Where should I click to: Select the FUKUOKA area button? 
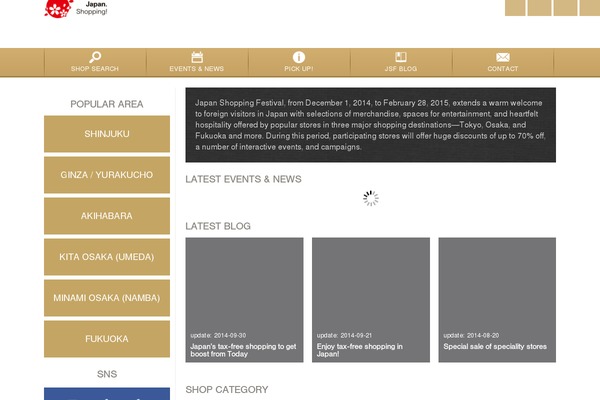[107, 339]
